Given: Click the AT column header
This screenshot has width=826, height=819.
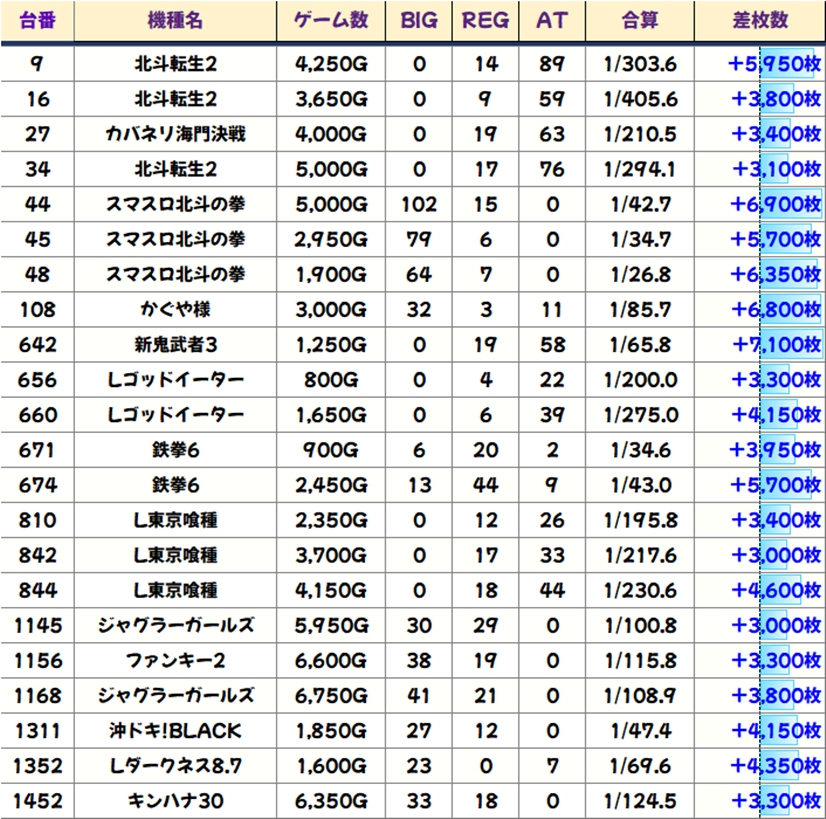Looking at the screenshot, I should click(x=551, y=22).
